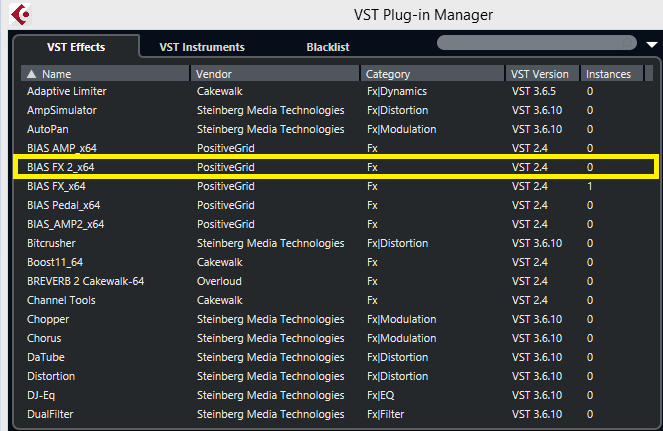This screenshot has height=431, width=663.
Task: Select the BIAS AMP_x64 plug-in
Action: pyautogui.click(x=336, y=148)
